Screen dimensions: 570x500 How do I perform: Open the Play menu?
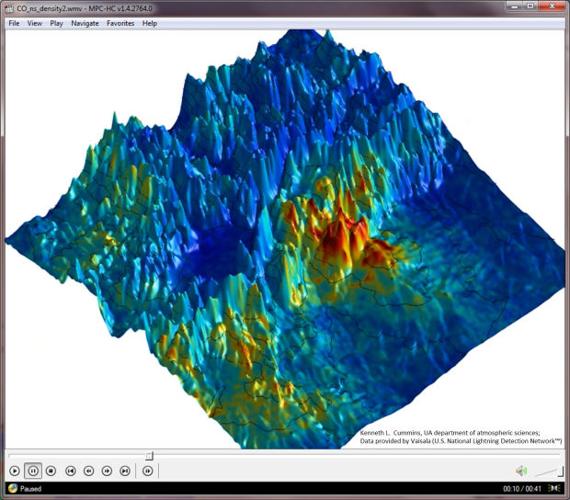(x=56, y=23)
